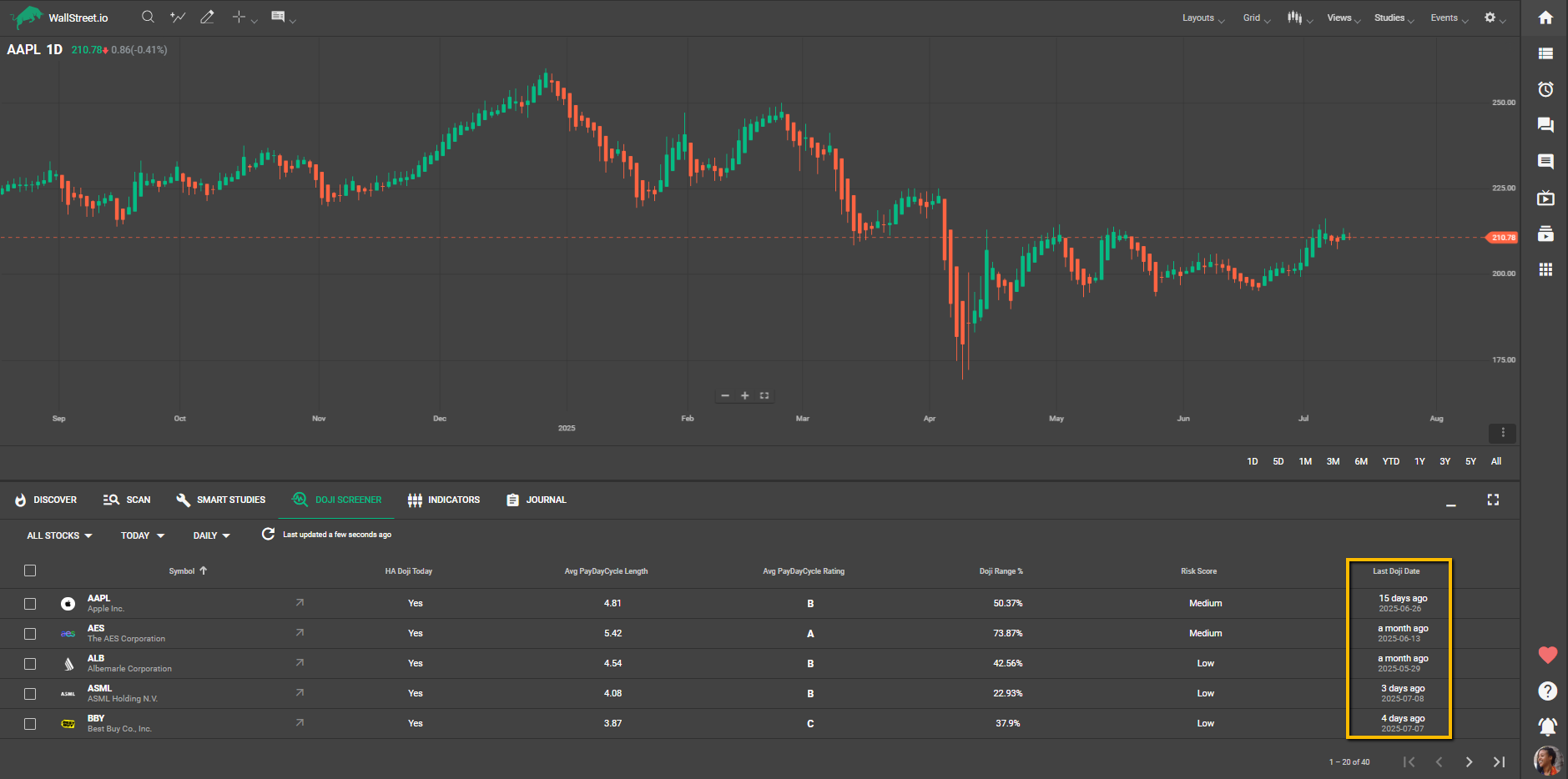Switch to the Journal tab
The height and width of the screenshot is (779, 1568).
(537, 500)
